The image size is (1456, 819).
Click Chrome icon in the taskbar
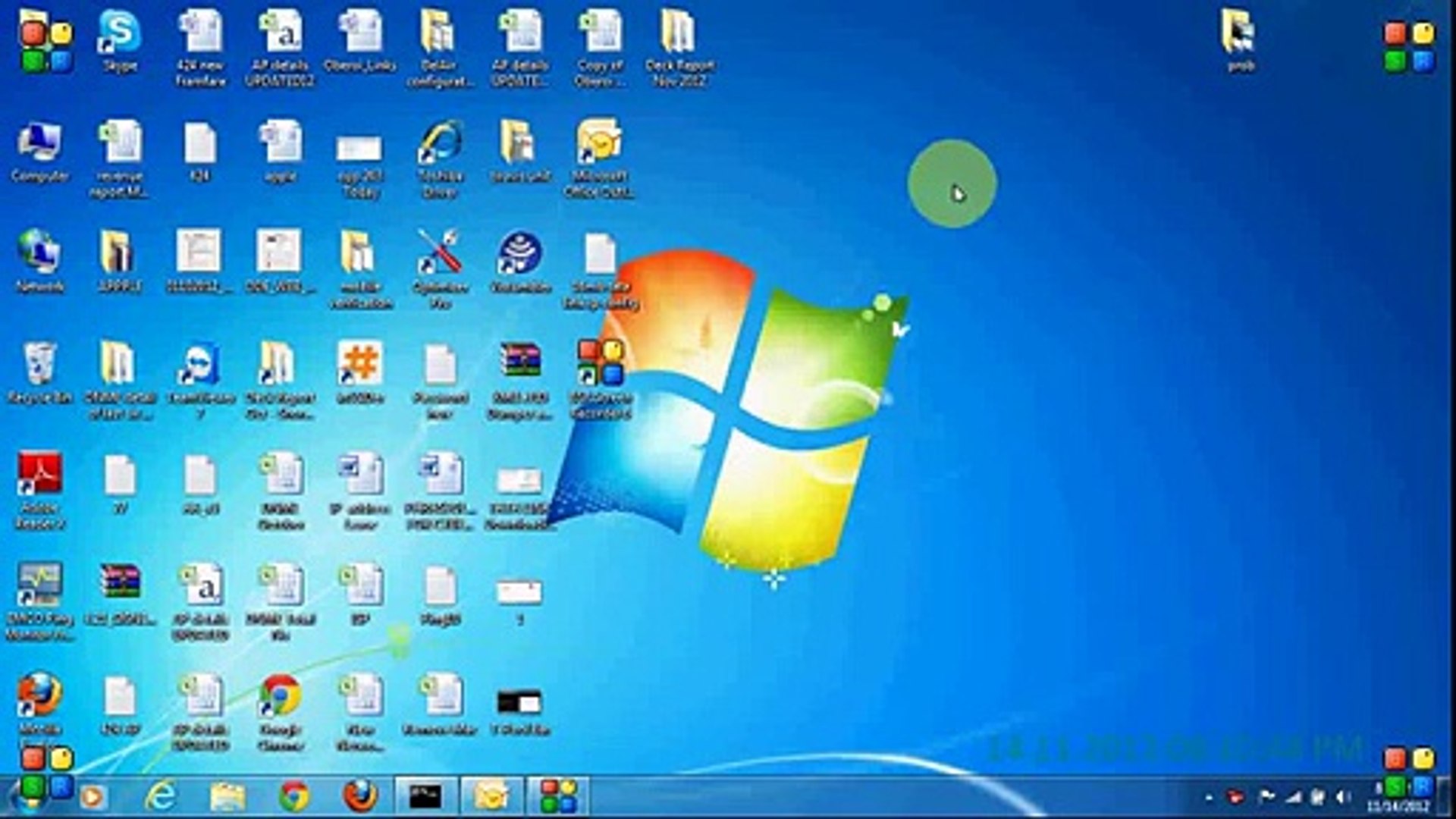(x=294, y=796)
